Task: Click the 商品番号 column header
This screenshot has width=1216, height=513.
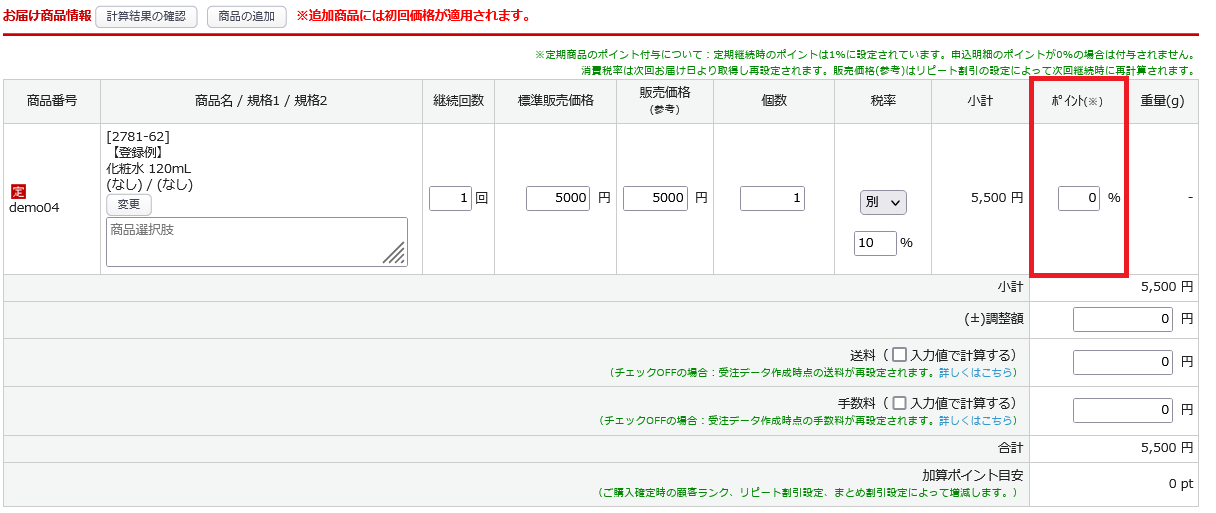Action: 52,101
